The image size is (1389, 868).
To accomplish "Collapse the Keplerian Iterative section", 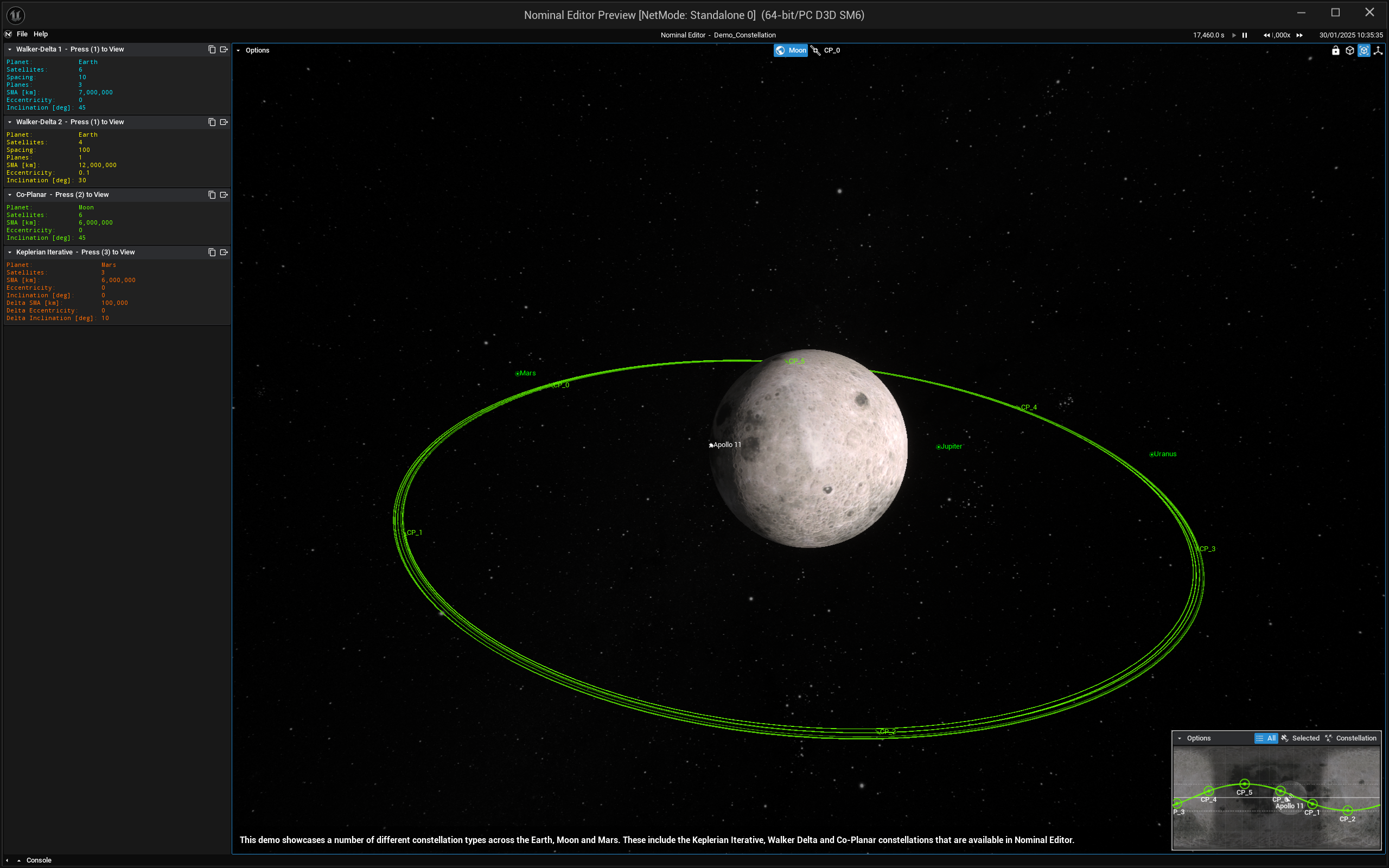I will (10, 252).
